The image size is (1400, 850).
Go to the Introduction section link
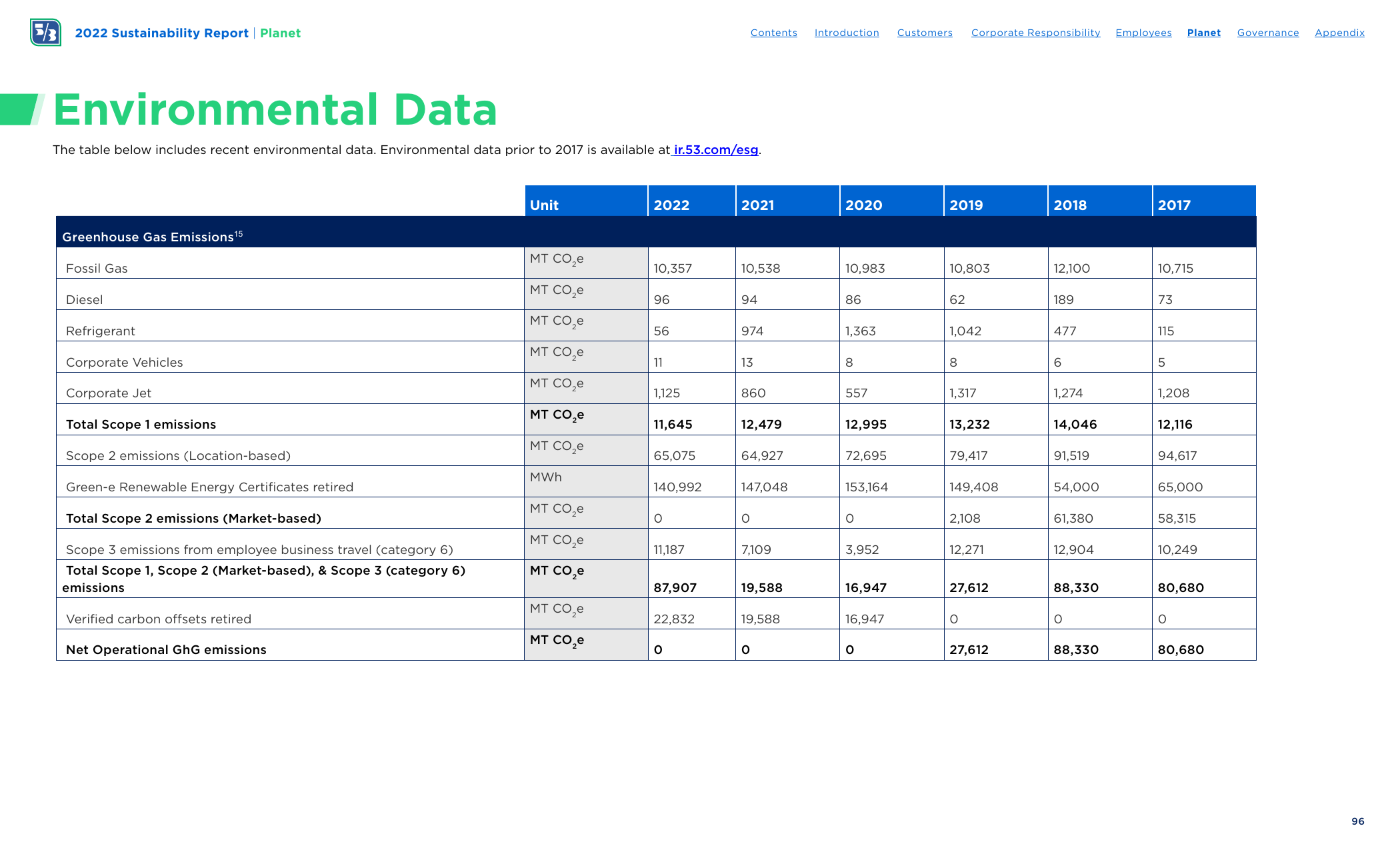847,33
